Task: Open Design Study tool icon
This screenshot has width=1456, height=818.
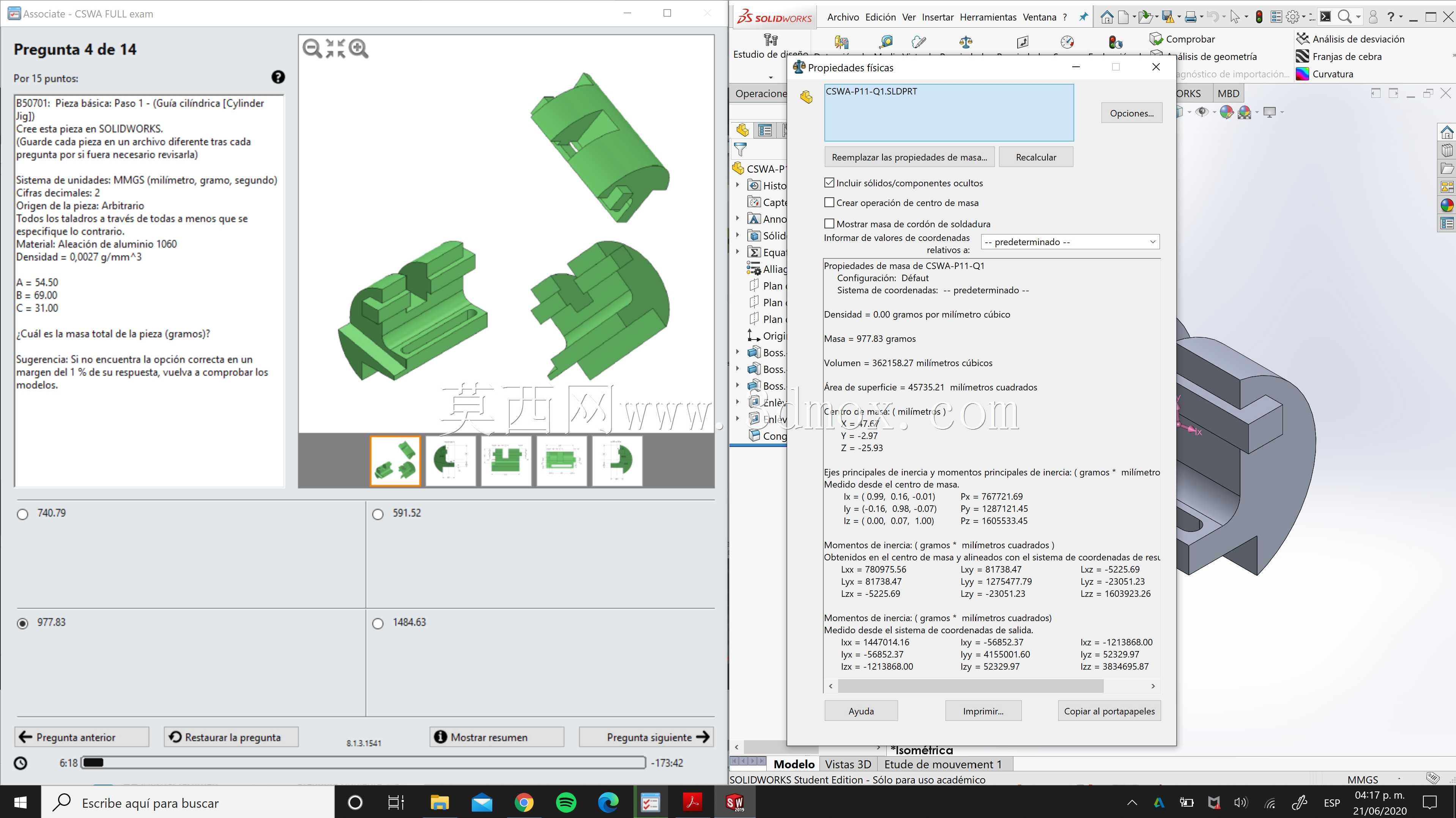Action: [771, 39]
